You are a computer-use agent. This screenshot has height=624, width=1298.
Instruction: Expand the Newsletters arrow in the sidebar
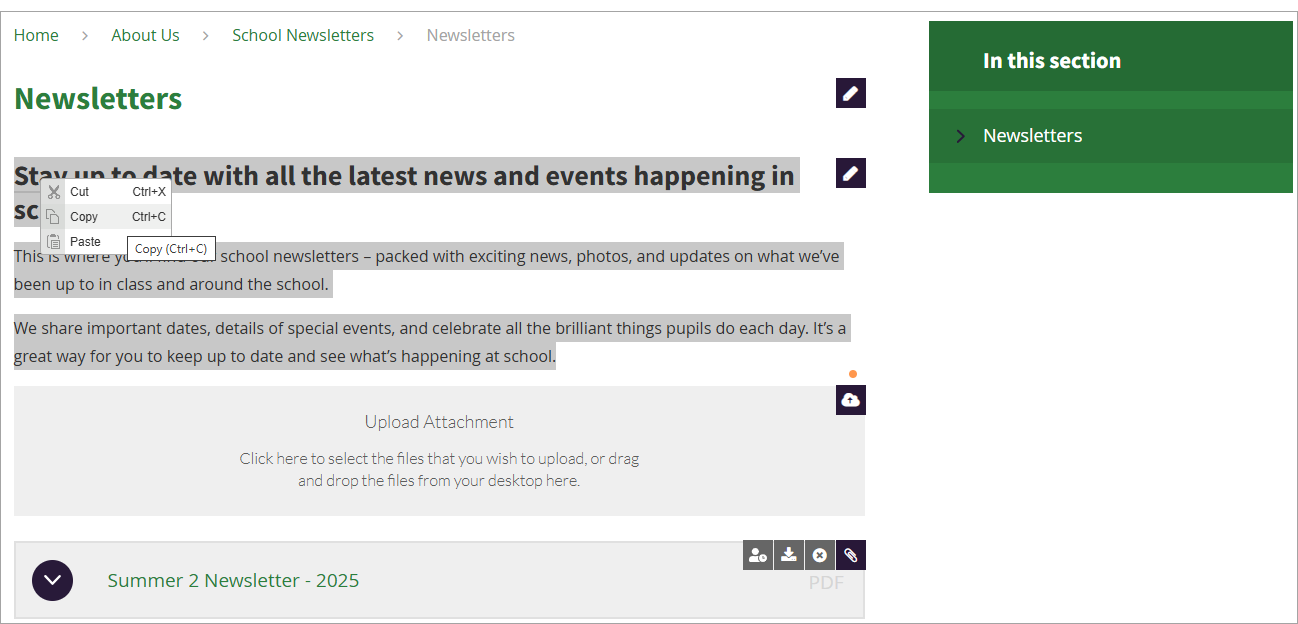click(x=961, y=136)
